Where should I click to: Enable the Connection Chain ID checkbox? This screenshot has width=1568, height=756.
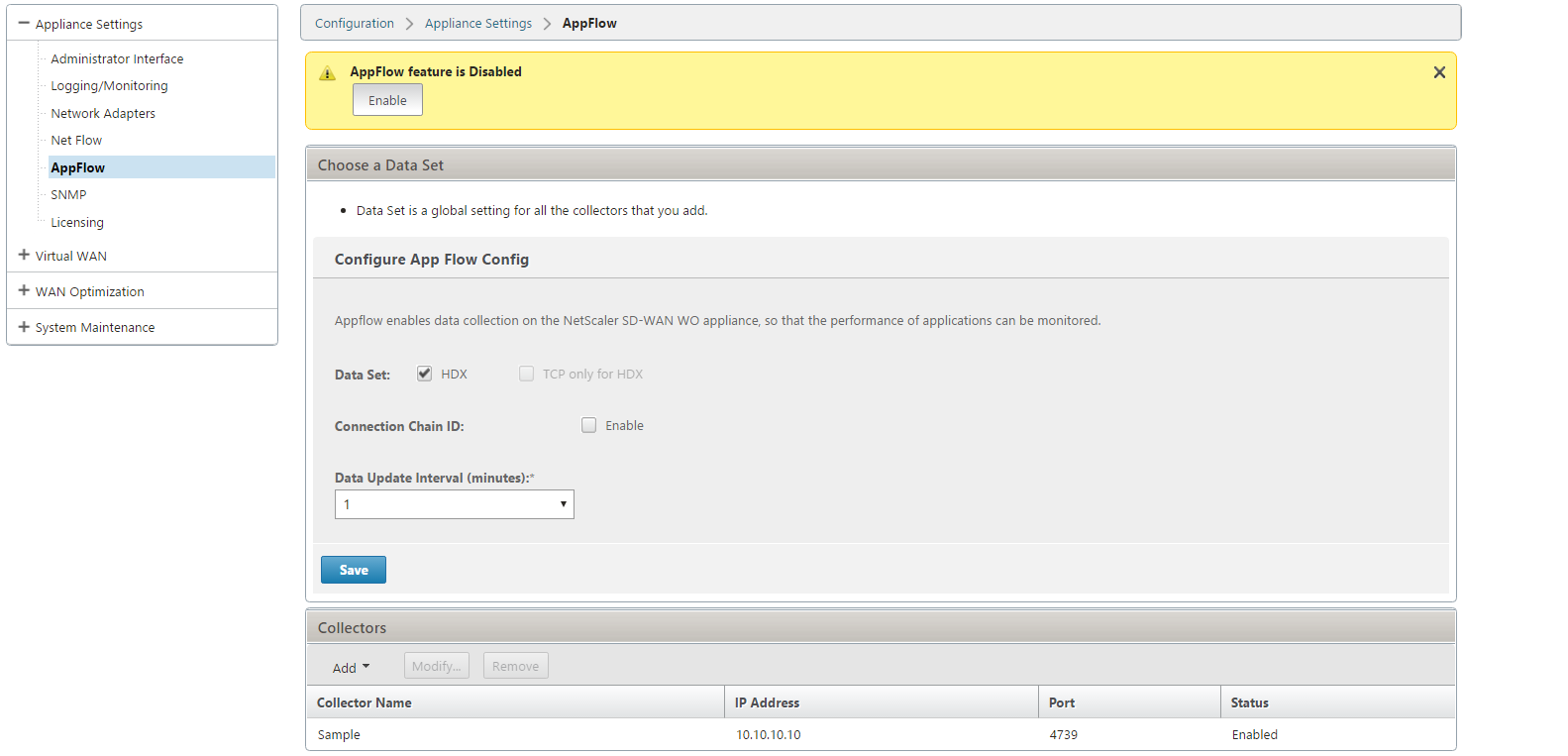pyautogui.click(x=588, y=425)
